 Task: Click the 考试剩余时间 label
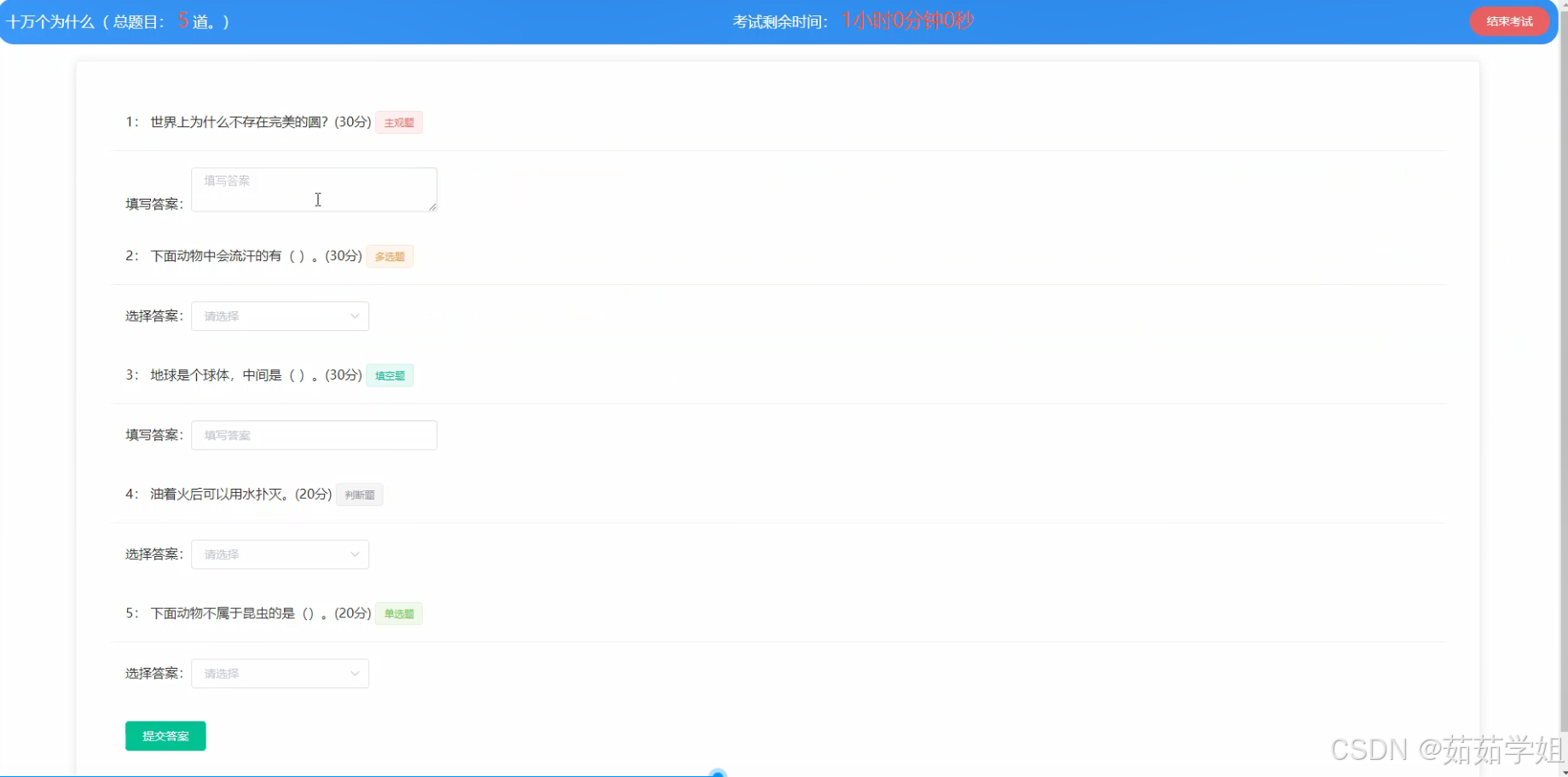[780, 22]
